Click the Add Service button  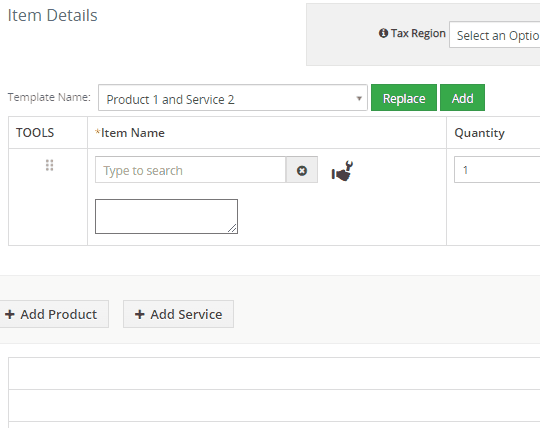[x=178, y=314]
